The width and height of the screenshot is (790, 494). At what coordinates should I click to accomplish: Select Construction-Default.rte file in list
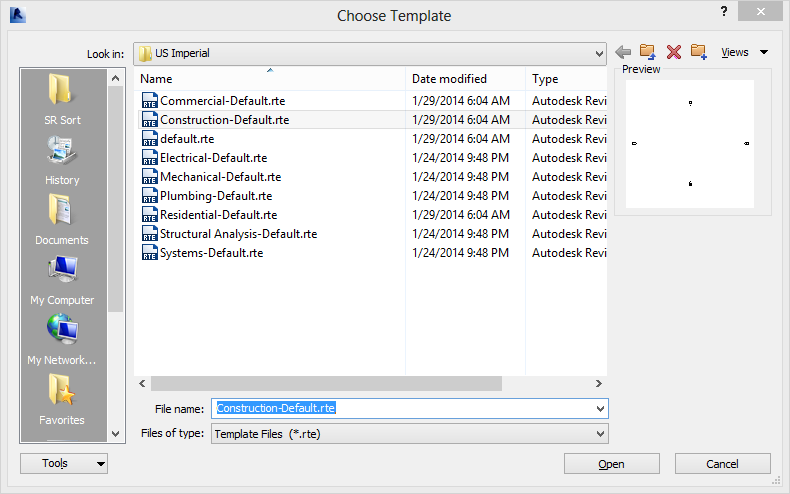tap(225, 120)
